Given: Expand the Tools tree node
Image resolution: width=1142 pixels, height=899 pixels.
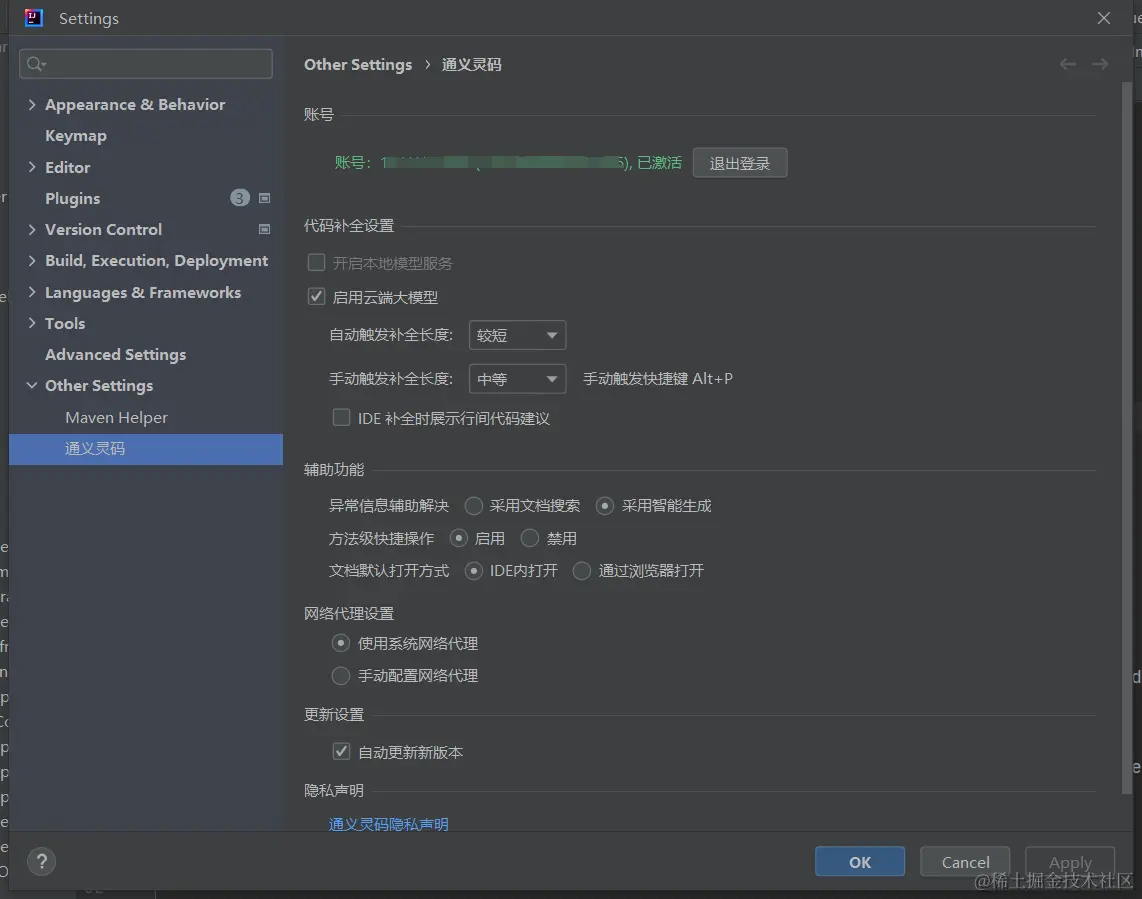Looking at the screenshot, I should (31, 323).
